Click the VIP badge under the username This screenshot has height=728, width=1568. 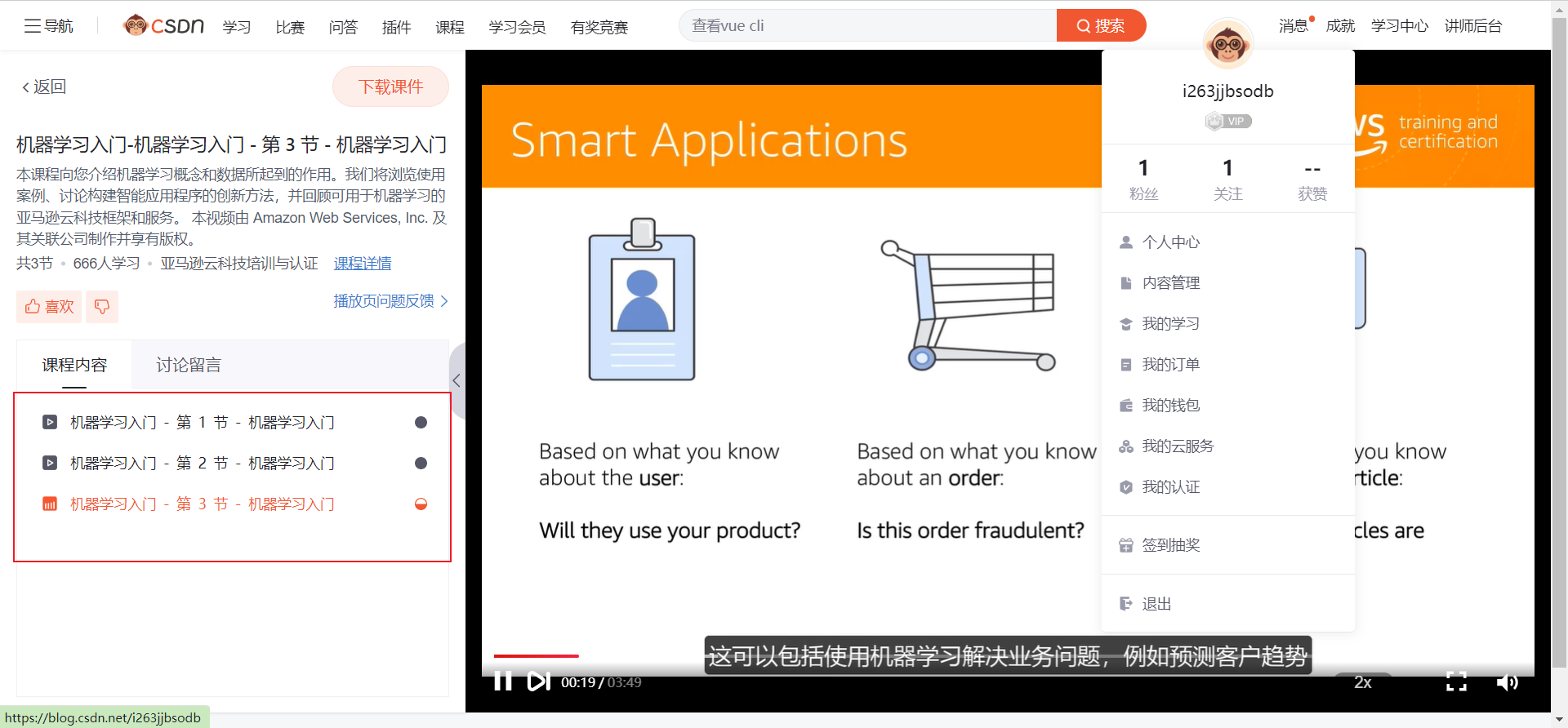[x=1228, y=122]
